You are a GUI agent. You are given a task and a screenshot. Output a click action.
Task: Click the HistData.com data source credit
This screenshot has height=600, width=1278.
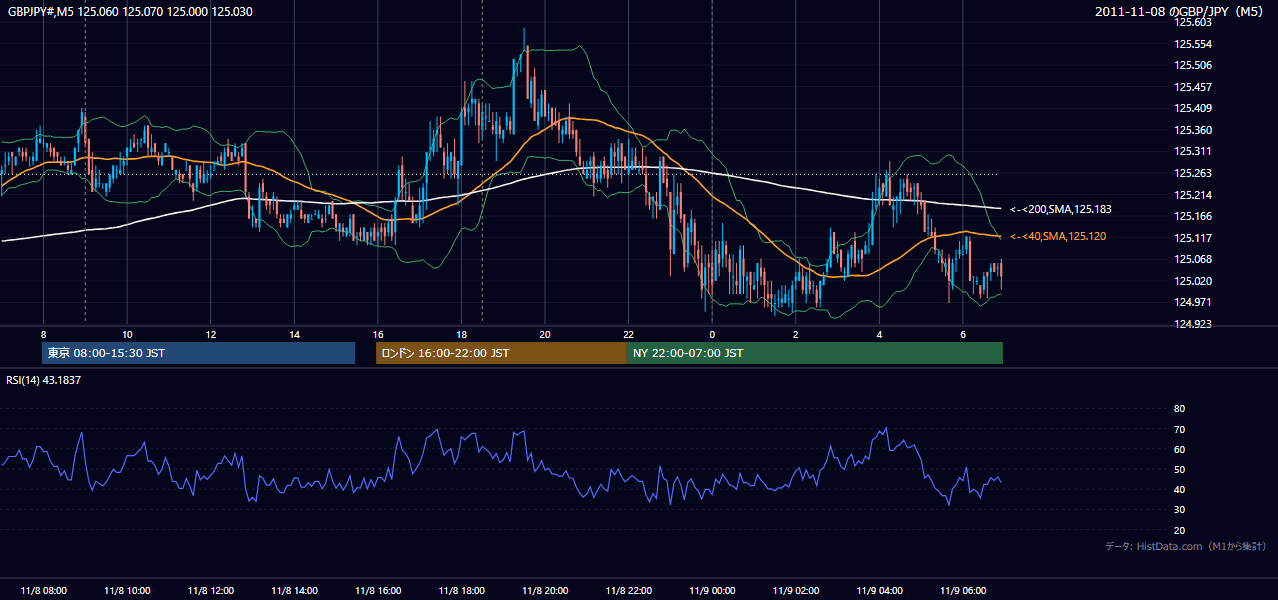(1186, 547)
